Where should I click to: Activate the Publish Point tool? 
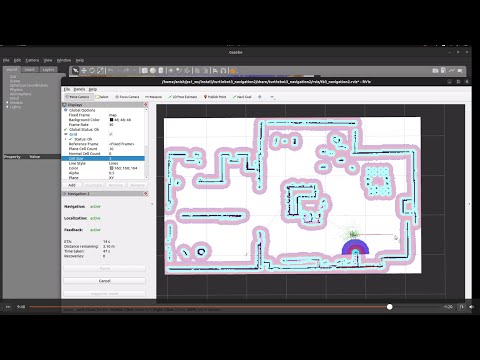[x=215, y=97]
